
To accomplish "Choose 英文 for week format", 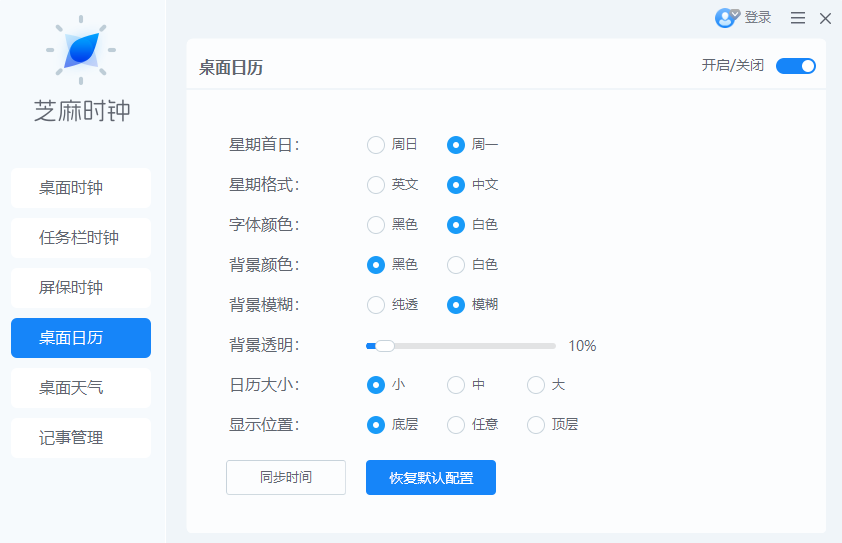I will pyautogui.click(x=376, y=185).
